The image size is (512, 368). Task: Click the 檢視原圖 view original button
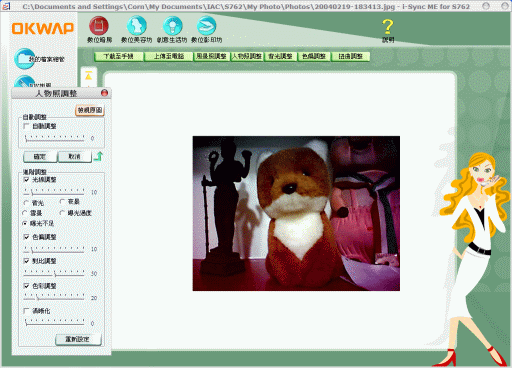click(90, 110)
